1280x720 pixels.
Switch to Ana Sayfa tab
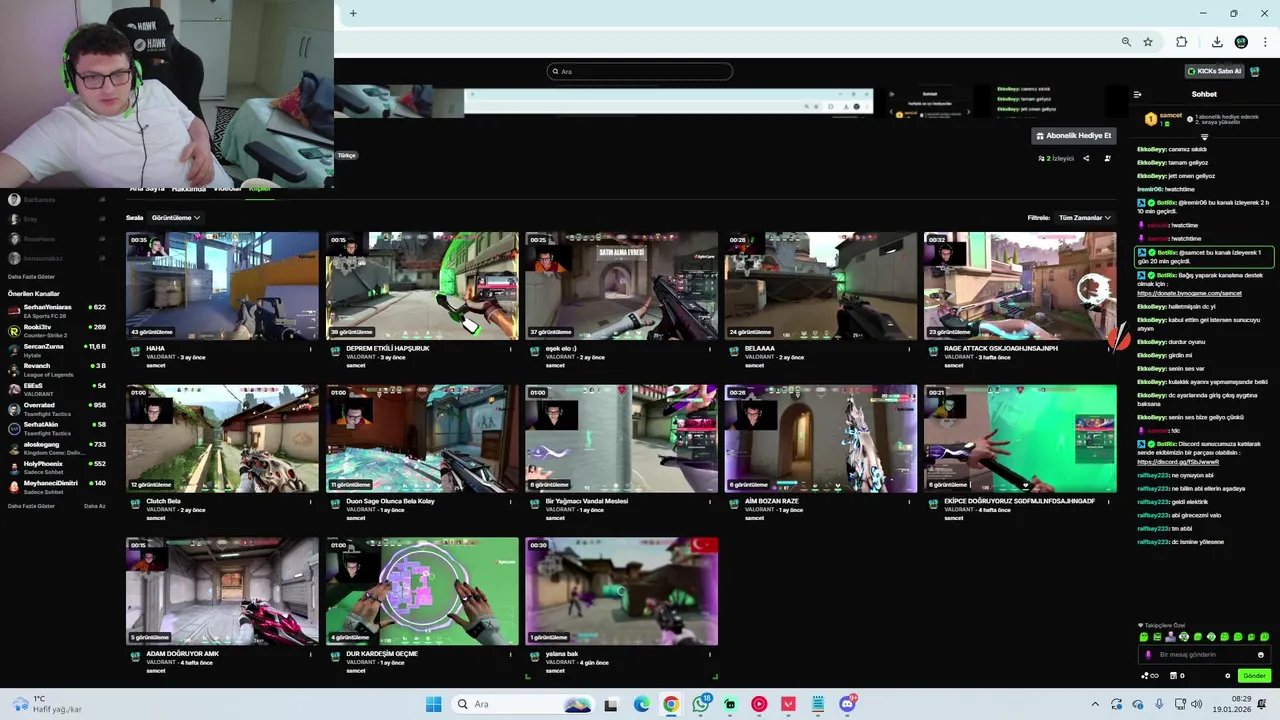[147, 188]
